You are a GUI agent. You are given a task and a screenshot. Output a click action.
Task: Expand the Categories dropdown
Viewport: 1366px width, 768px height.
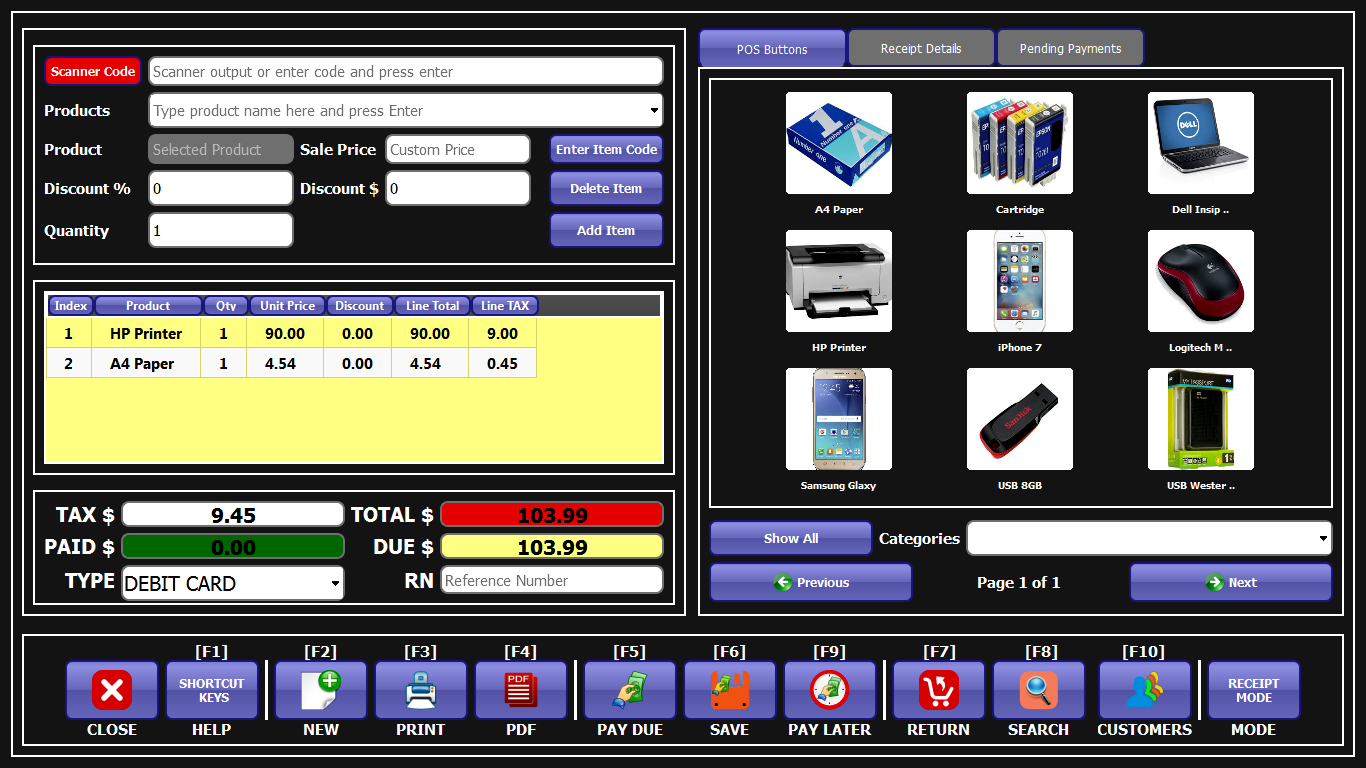(x=1322, y=538)
